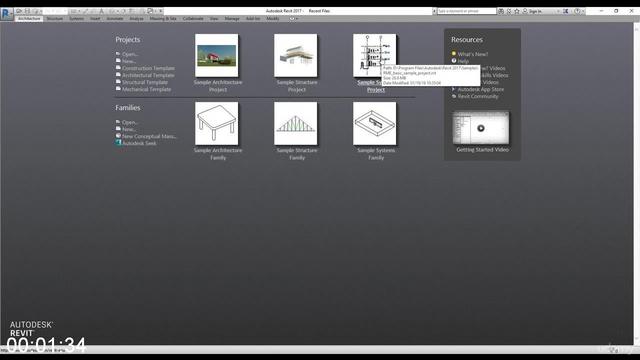Image resolution: width=640 pixels, height=360 pixels.
Task: Open the Sample Architecture Project thumbnail
Action: click(217, 56)
